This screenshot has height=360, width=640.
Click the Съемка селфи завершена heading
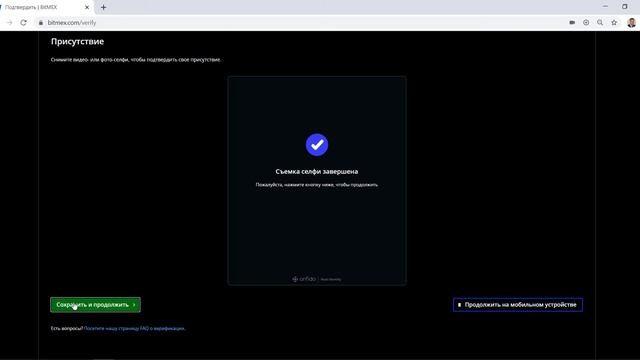click(317, 171)
